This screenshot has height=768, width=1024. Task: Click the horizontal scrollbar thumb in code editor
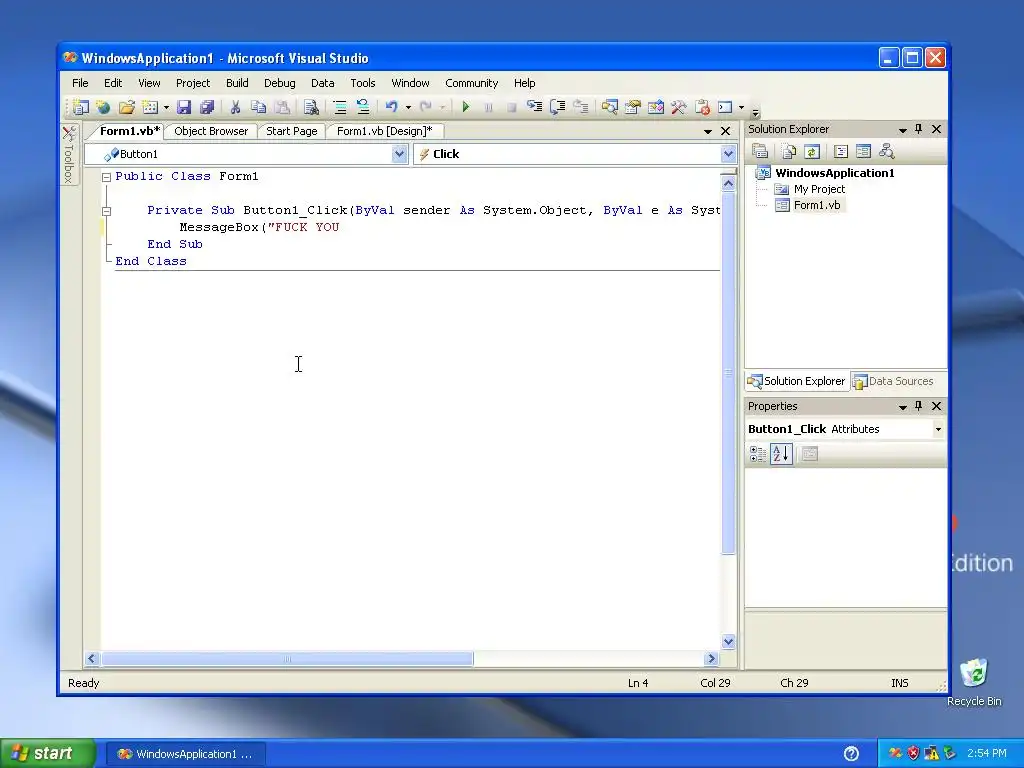click(287, 659)
